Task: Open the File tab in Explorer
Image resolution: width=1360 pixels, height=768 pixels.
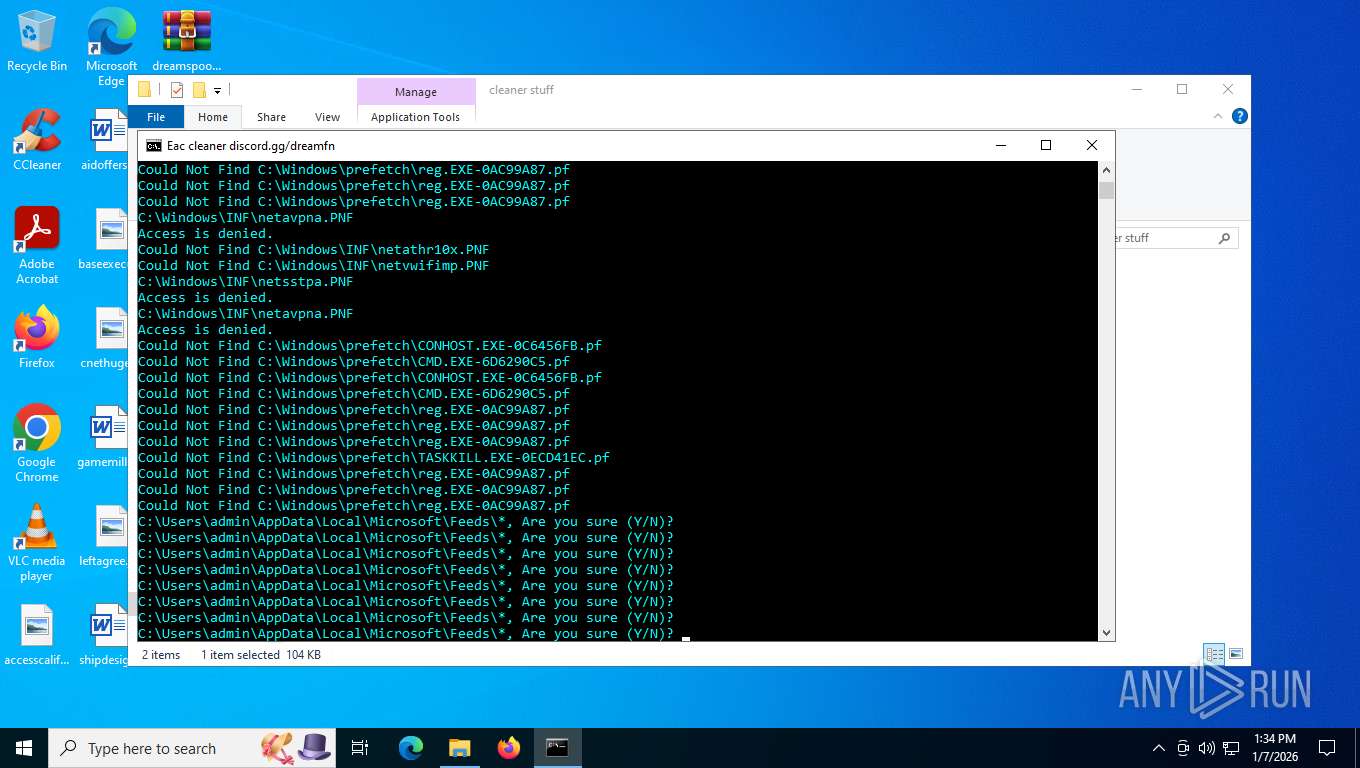Action: point(156,117)
